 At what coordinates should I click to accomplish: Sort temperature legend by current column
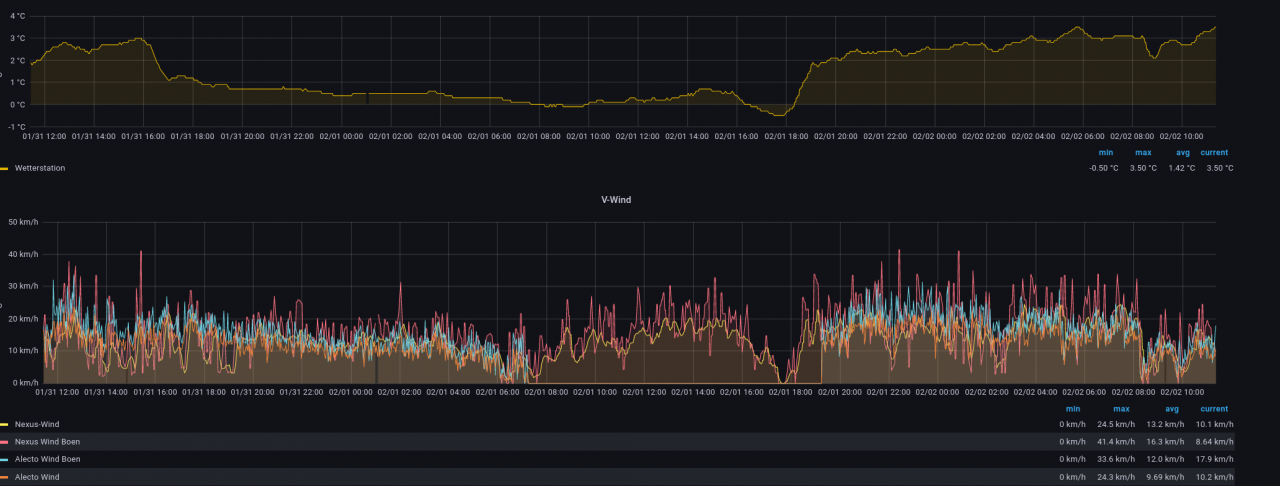pos(1214,153)
